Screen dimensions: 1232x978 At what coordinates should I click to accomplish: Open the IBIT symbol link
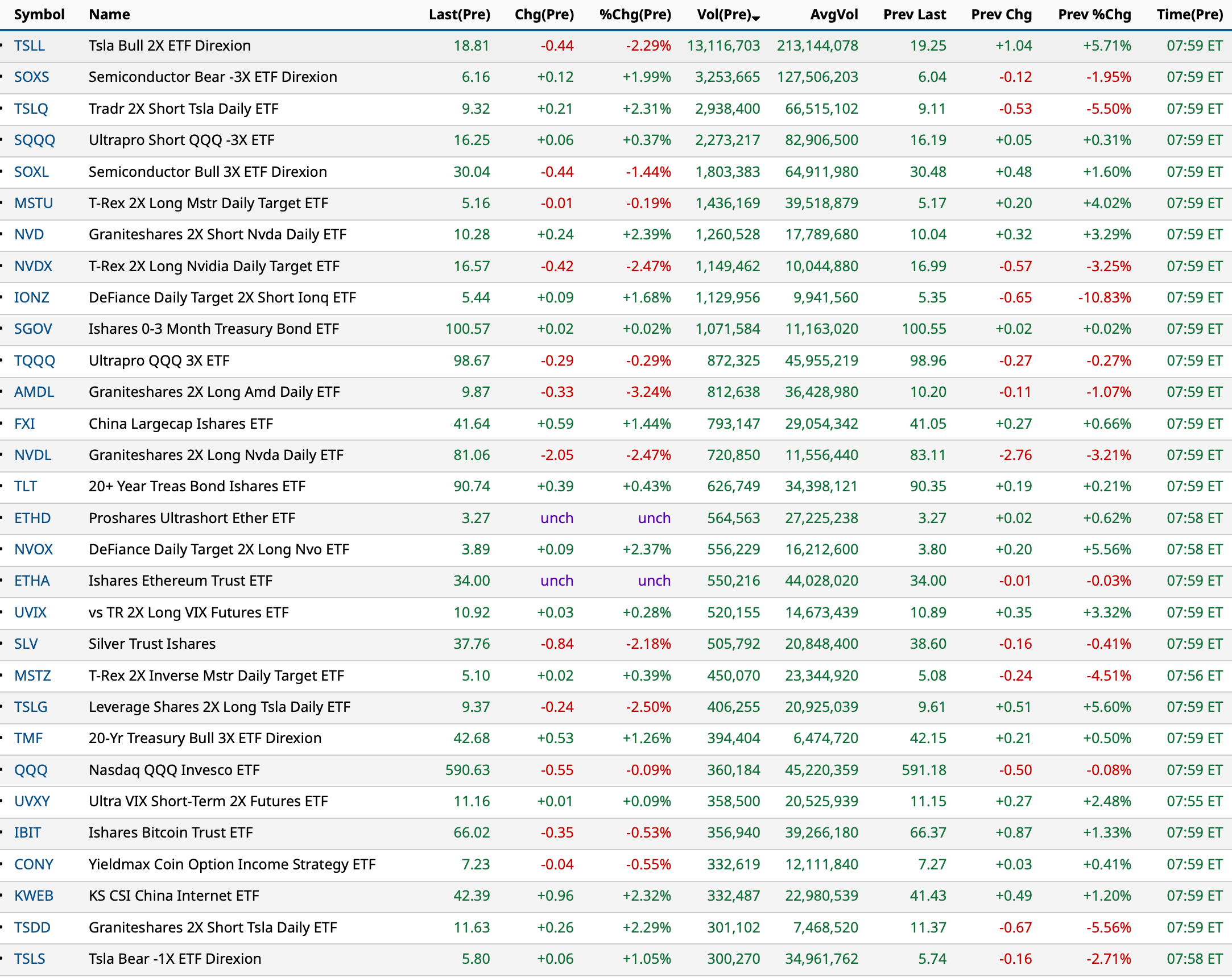coord(27,833)
